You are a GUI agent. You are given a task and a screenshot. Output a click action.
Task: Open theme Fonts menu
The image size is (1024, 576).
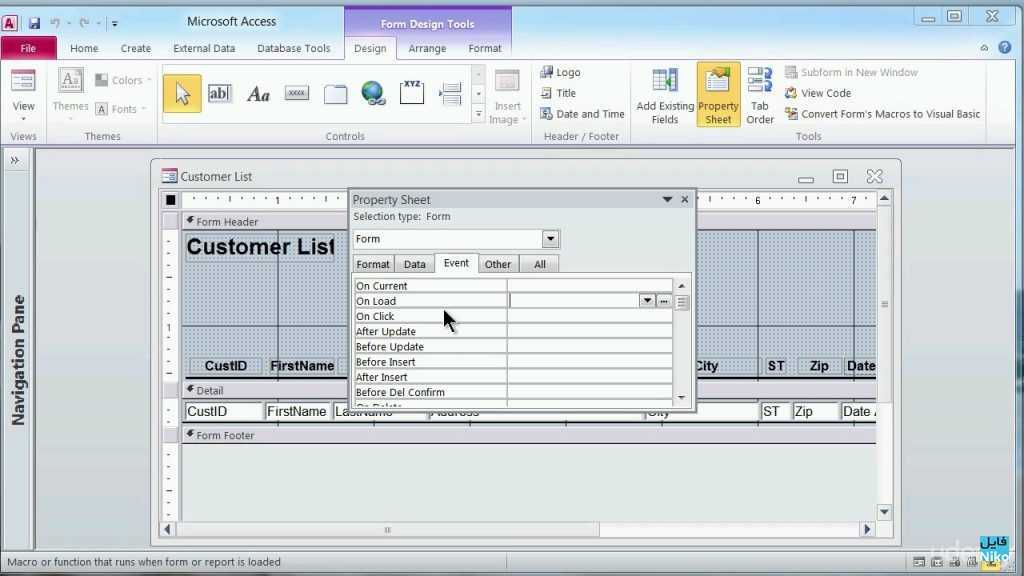[121, 109]
